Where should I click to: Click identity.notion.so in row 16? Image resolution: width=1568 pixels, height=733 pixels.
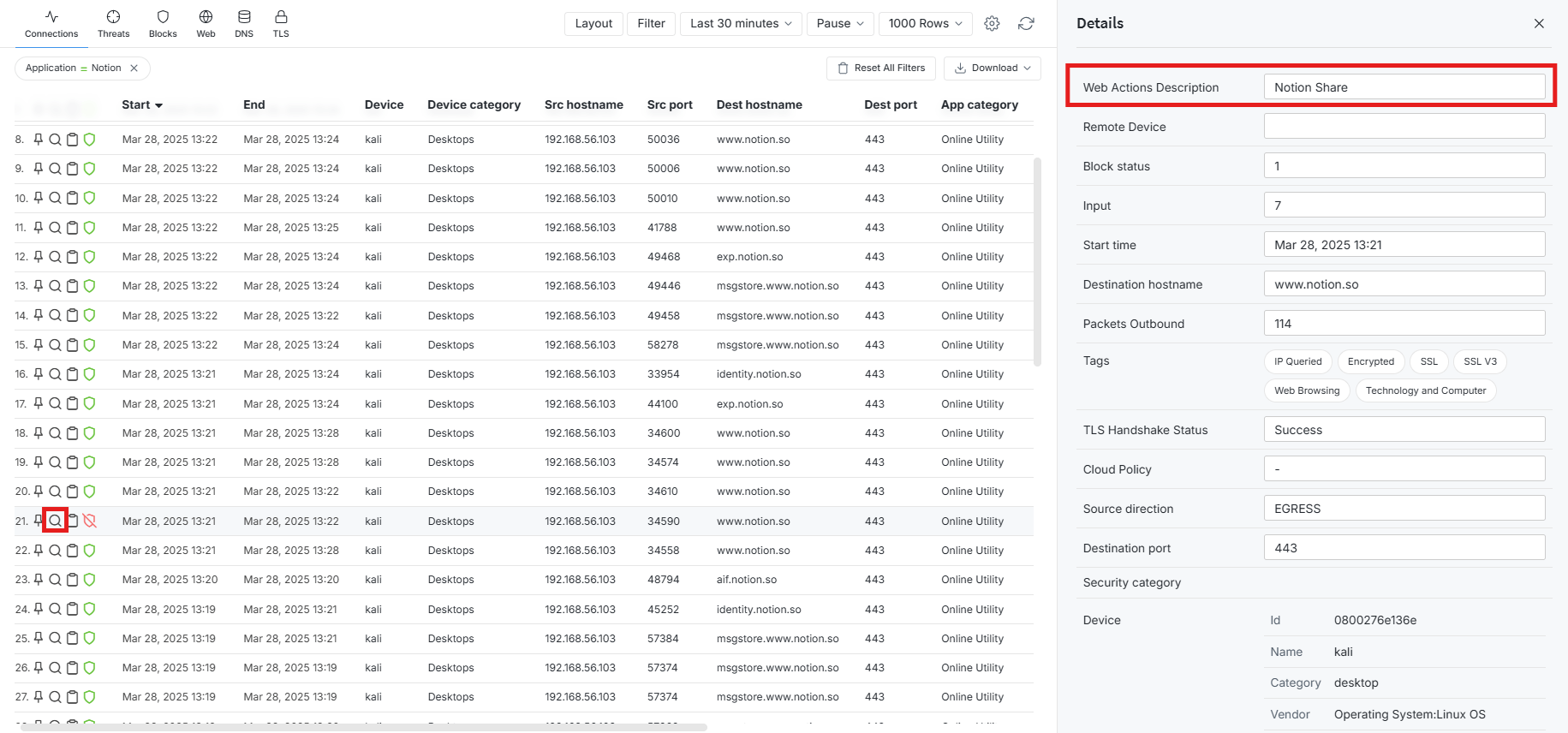pyautogui.click(x=759, y=374)
